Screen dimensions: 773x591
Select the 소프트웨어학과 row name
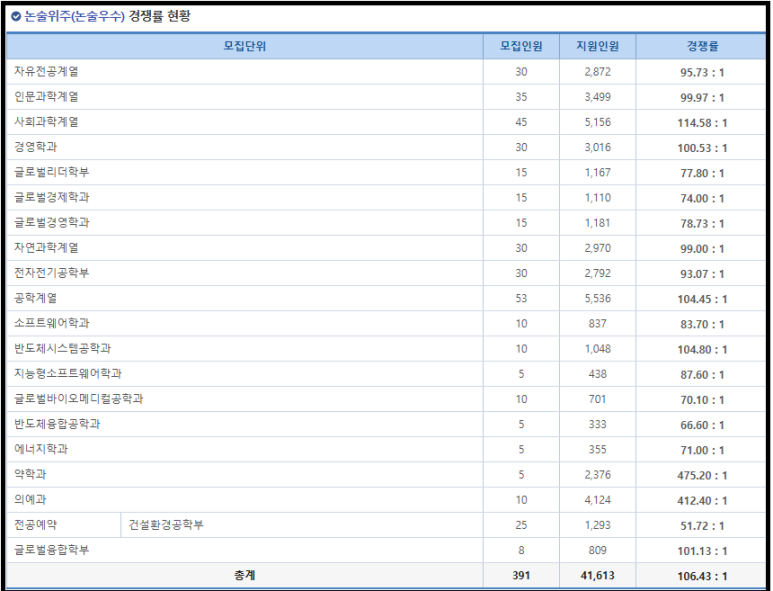click(51, 323)
